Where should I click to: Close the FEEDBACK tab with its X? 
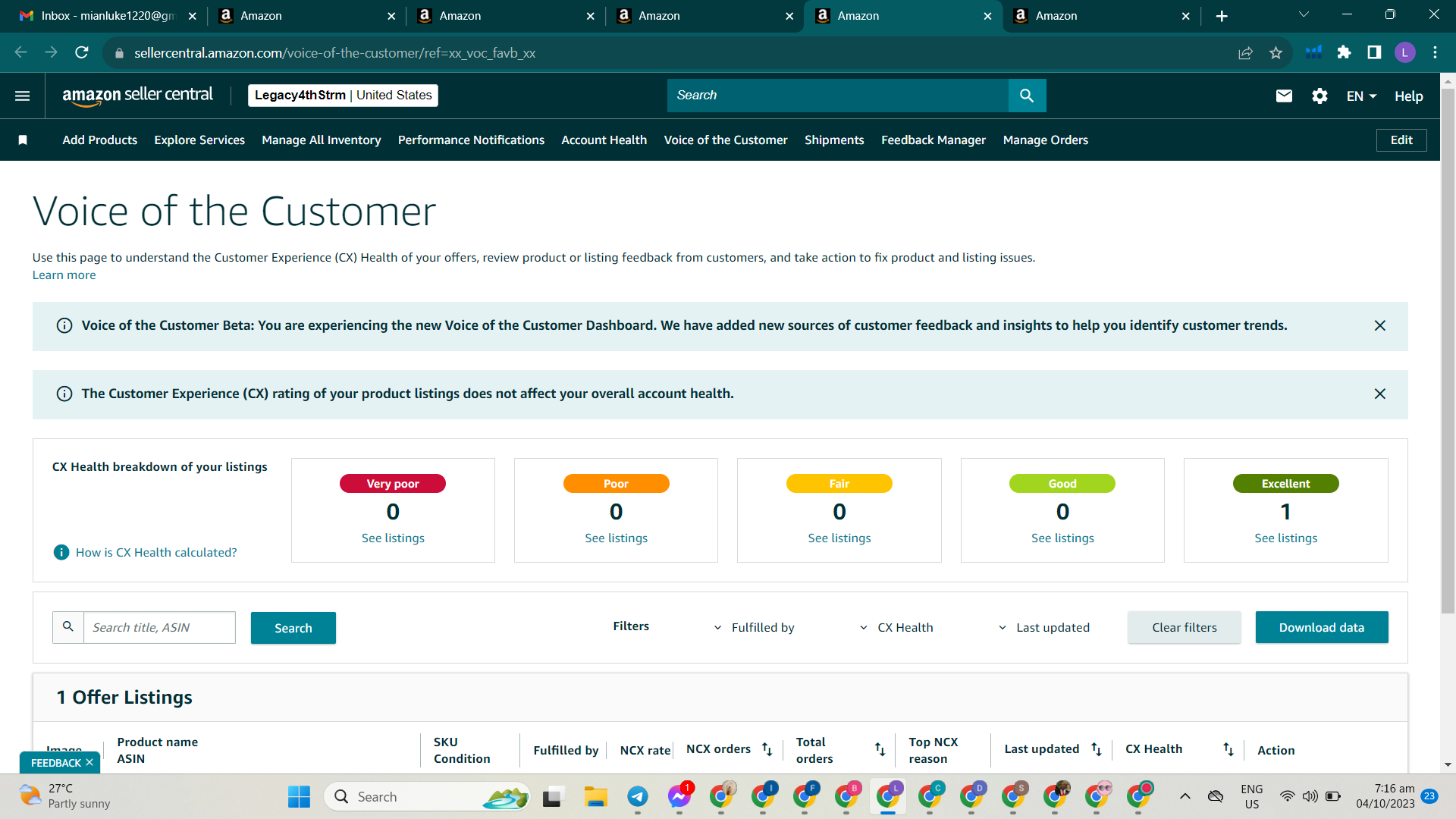tap(89, 763)
